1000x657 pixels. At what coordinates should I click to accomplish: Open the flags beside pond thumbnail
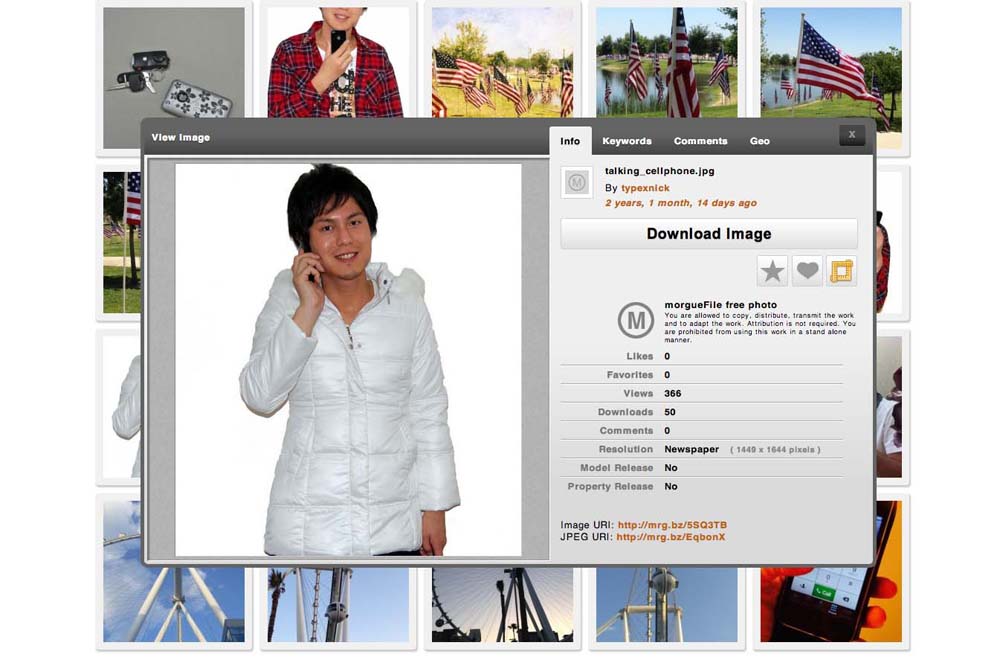[666, 62]
